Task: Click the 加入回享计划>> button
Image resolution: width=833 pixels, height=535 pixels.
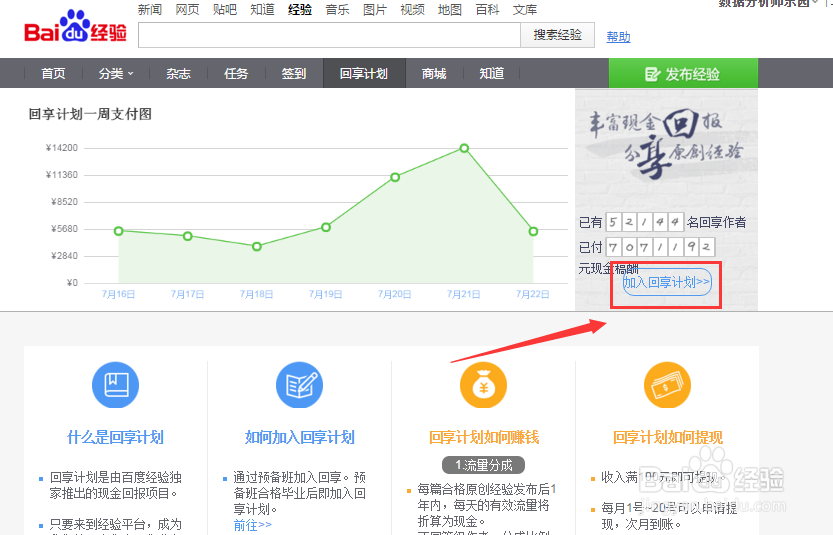Action: click(x=667, y=282)
